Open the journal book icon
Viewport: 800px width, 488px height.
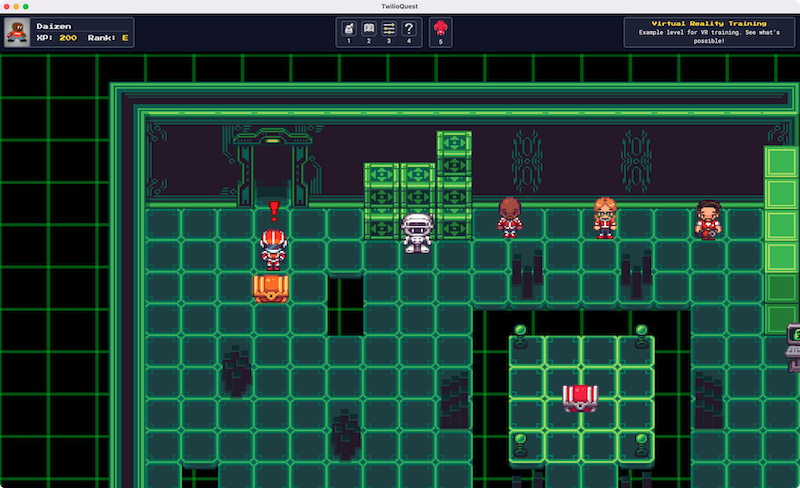pyautogui.click(x=368, y=29)
